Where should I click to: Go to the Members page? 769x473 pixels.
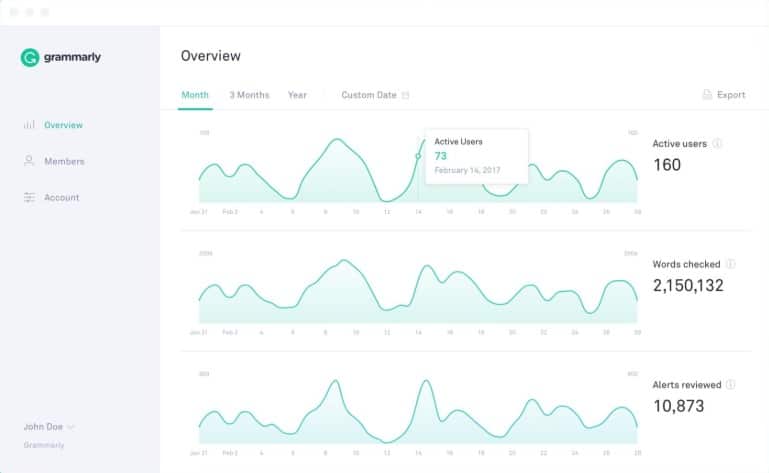tap(64, 161)
